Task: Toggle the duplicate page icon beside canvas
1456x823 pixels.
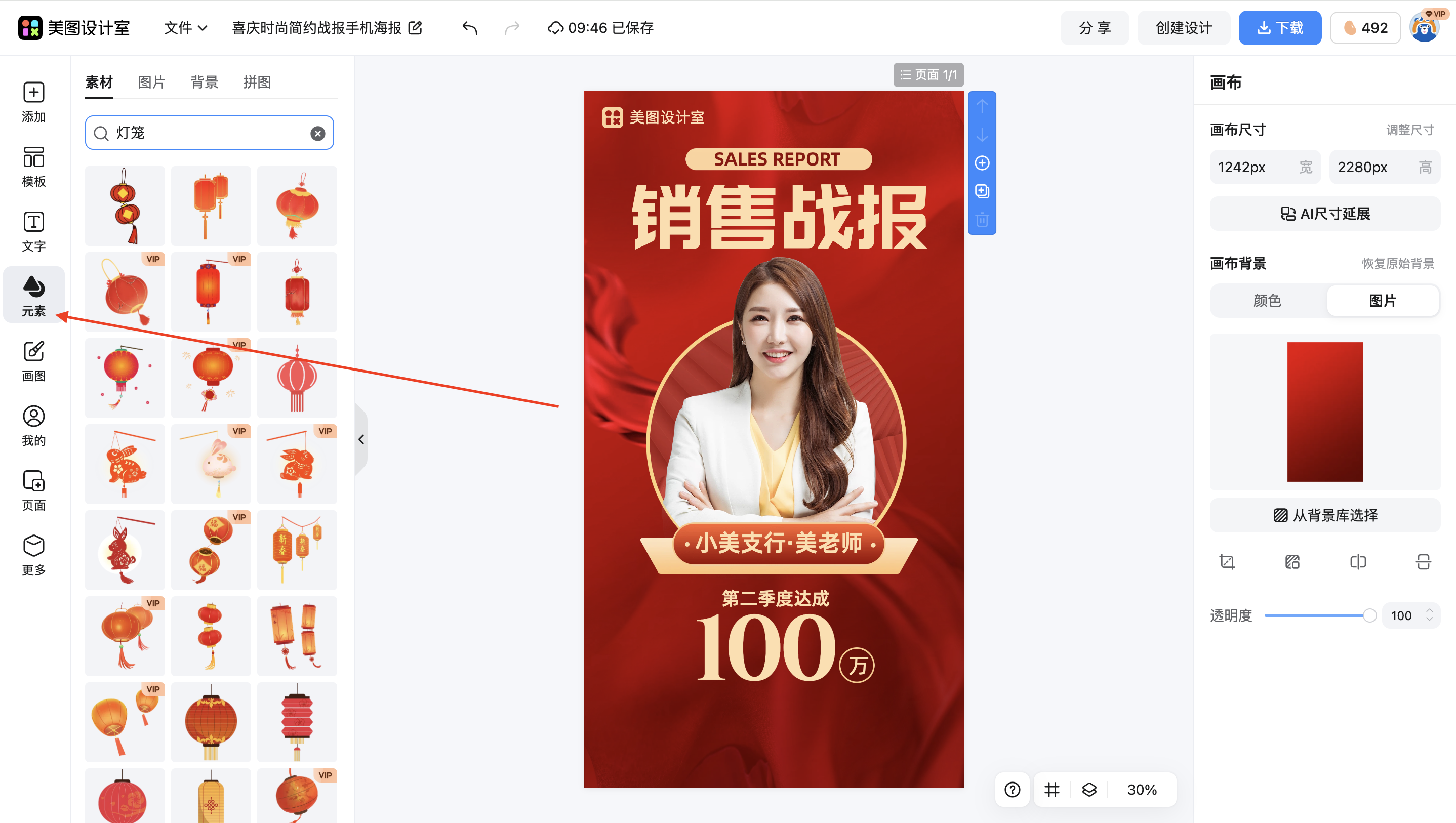Action: [x=982, y=191]
